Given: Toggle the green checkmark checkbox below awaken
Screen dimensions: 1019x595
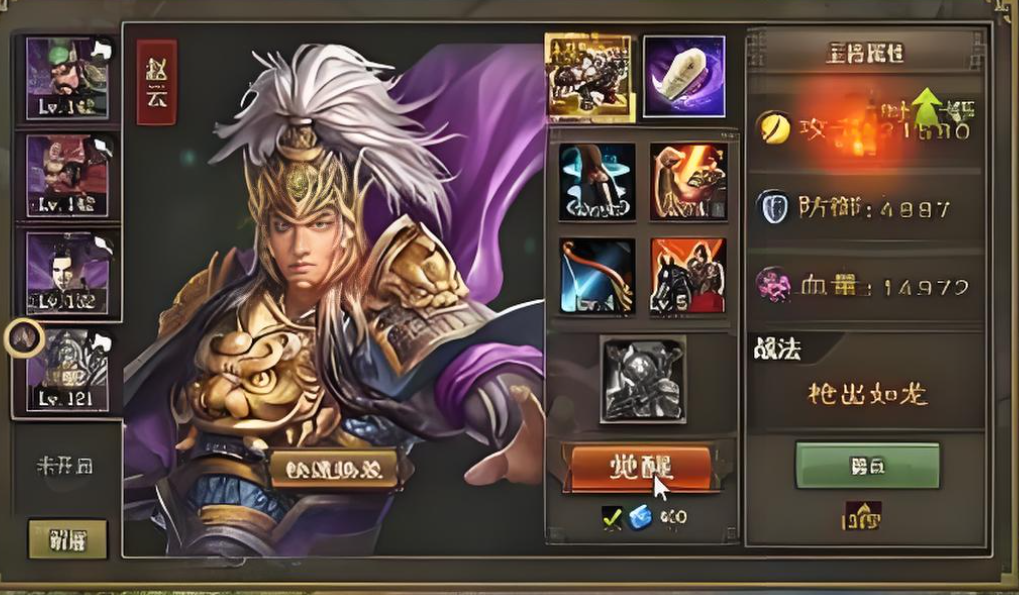Looking at the screenshot, I should point(612,518).
